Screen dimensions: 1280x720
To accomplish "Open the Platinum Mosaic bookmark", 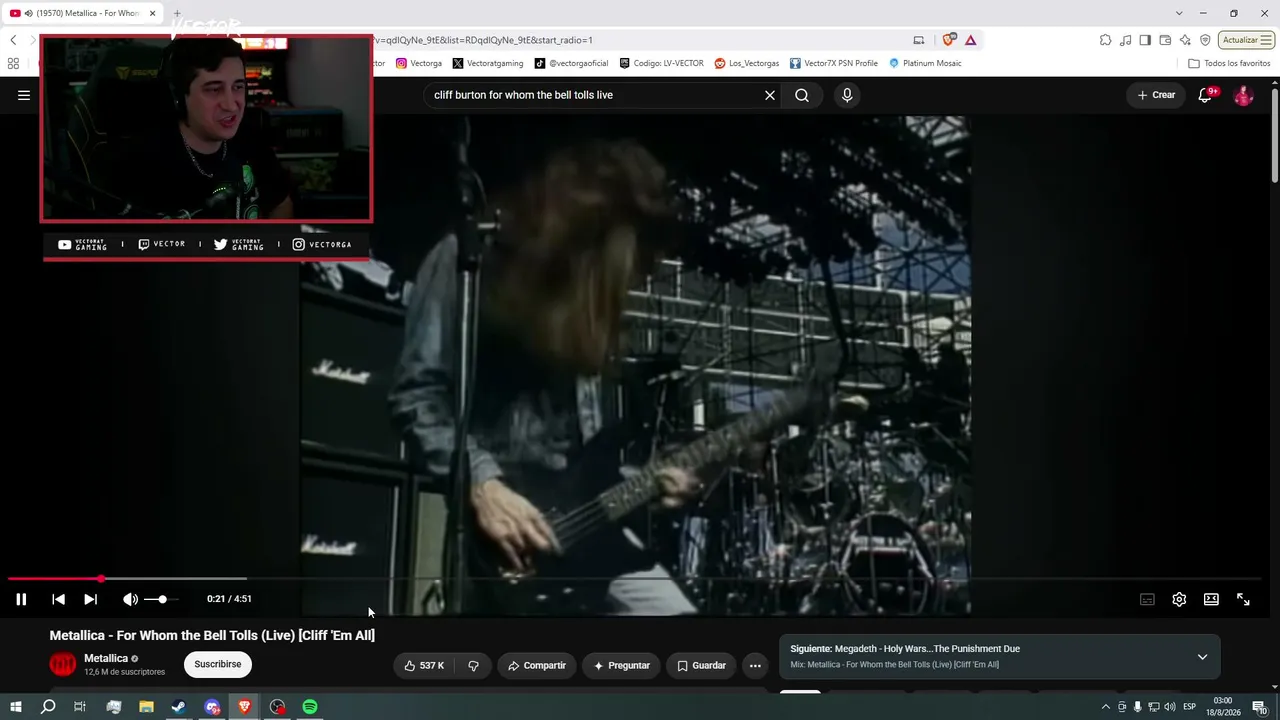I will point(925,63).
